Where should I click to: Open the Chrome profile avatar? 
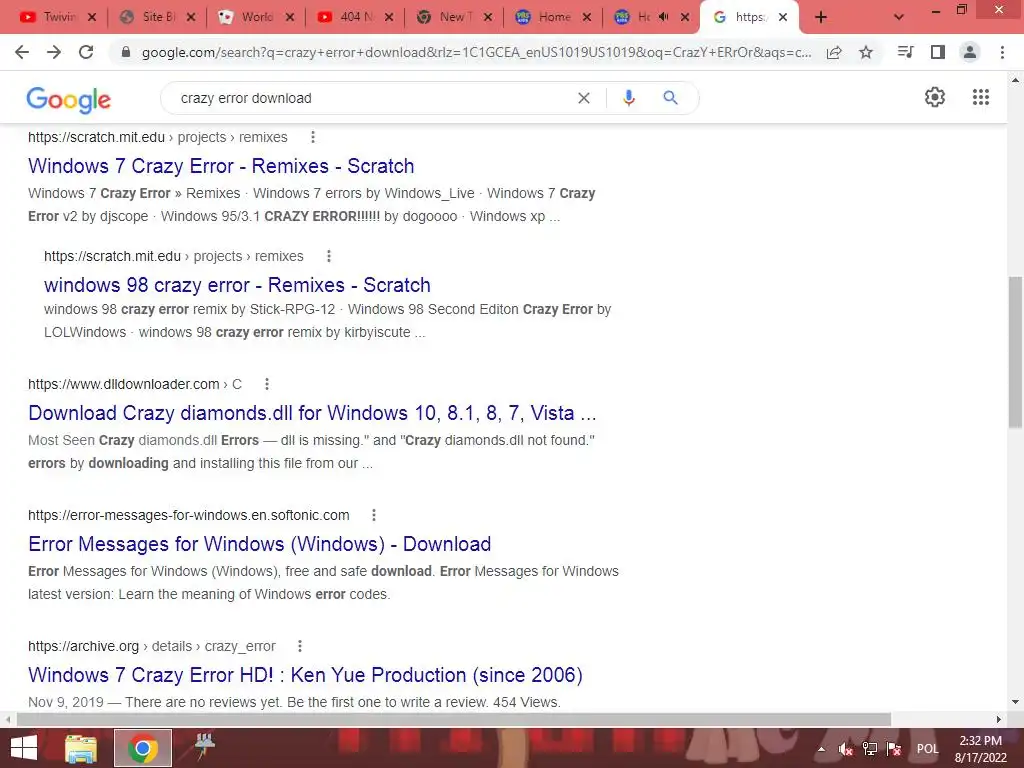970,52
